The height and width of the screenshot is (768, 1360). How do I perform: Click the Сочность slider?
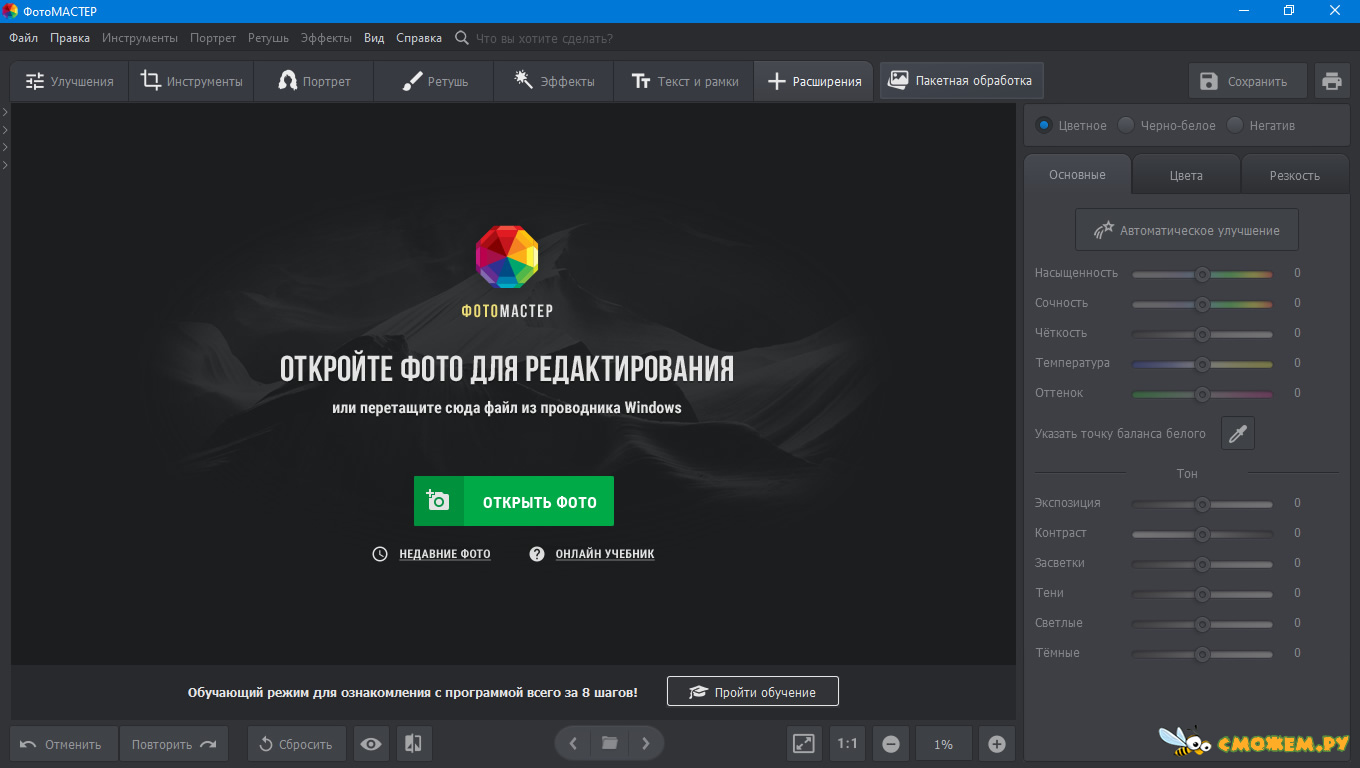pyautogui.click(x=1202, y=303)
